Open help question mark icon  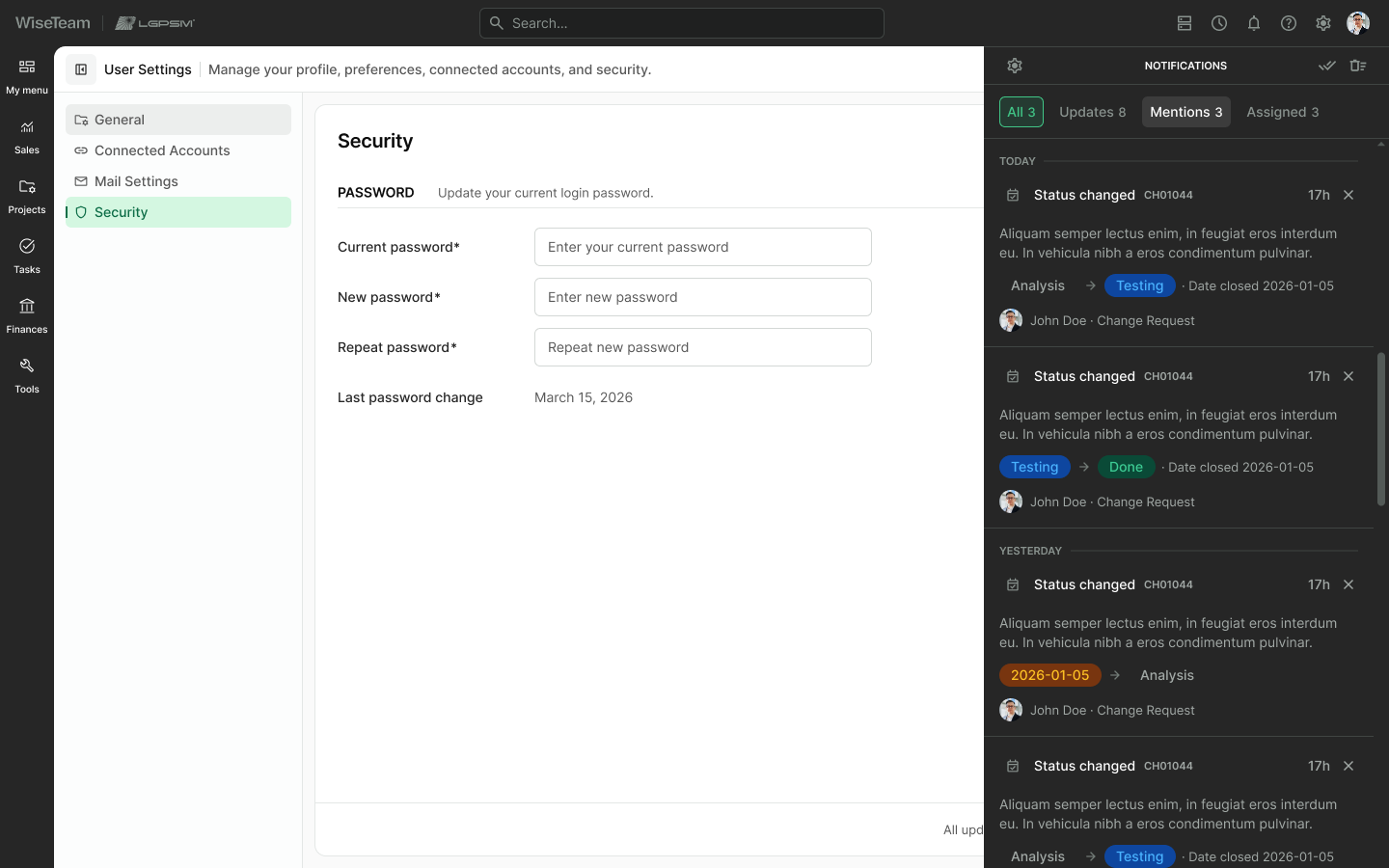(x=1289, y=23)
